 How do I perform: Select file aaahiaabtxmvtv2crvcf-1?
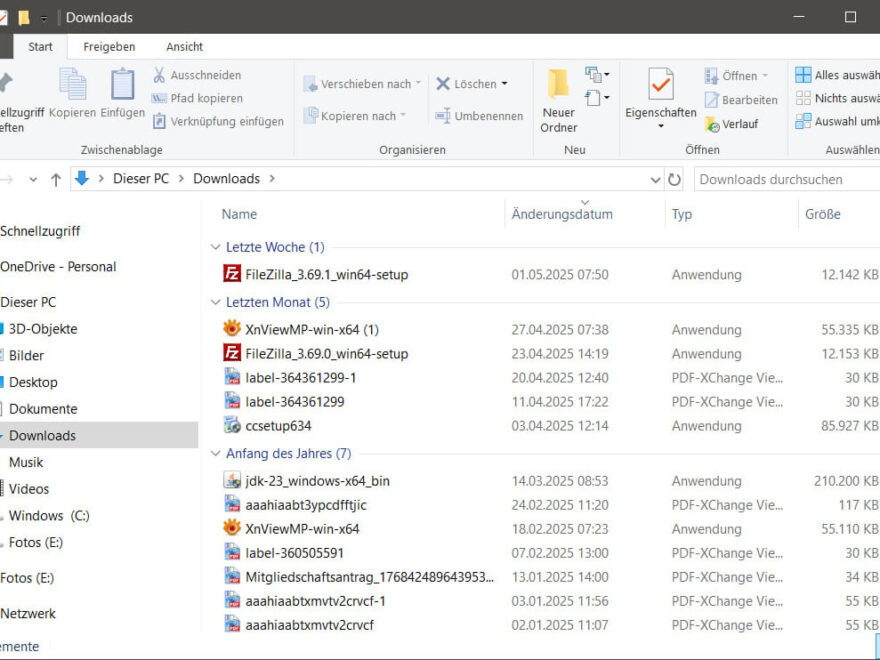coord(315,601)
